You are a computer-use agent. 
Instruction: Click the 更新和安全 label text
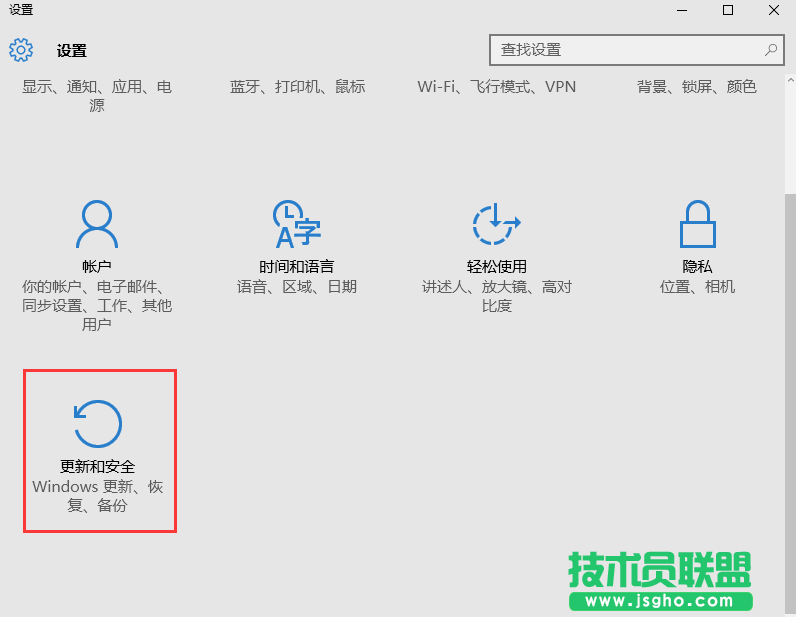coord(98,467)
